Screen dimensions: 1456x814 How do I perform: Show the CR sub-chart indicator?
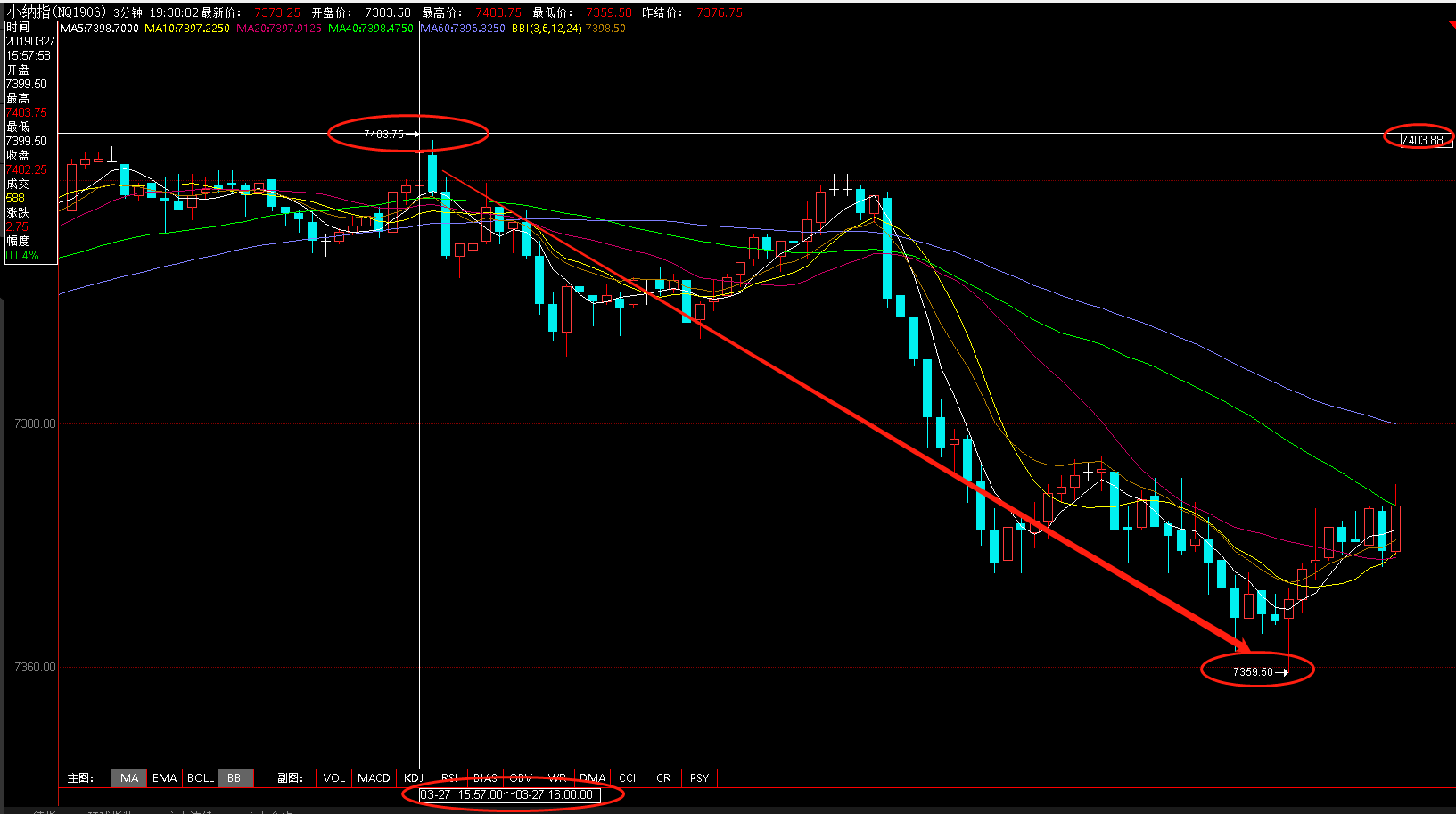click(663, 778)
